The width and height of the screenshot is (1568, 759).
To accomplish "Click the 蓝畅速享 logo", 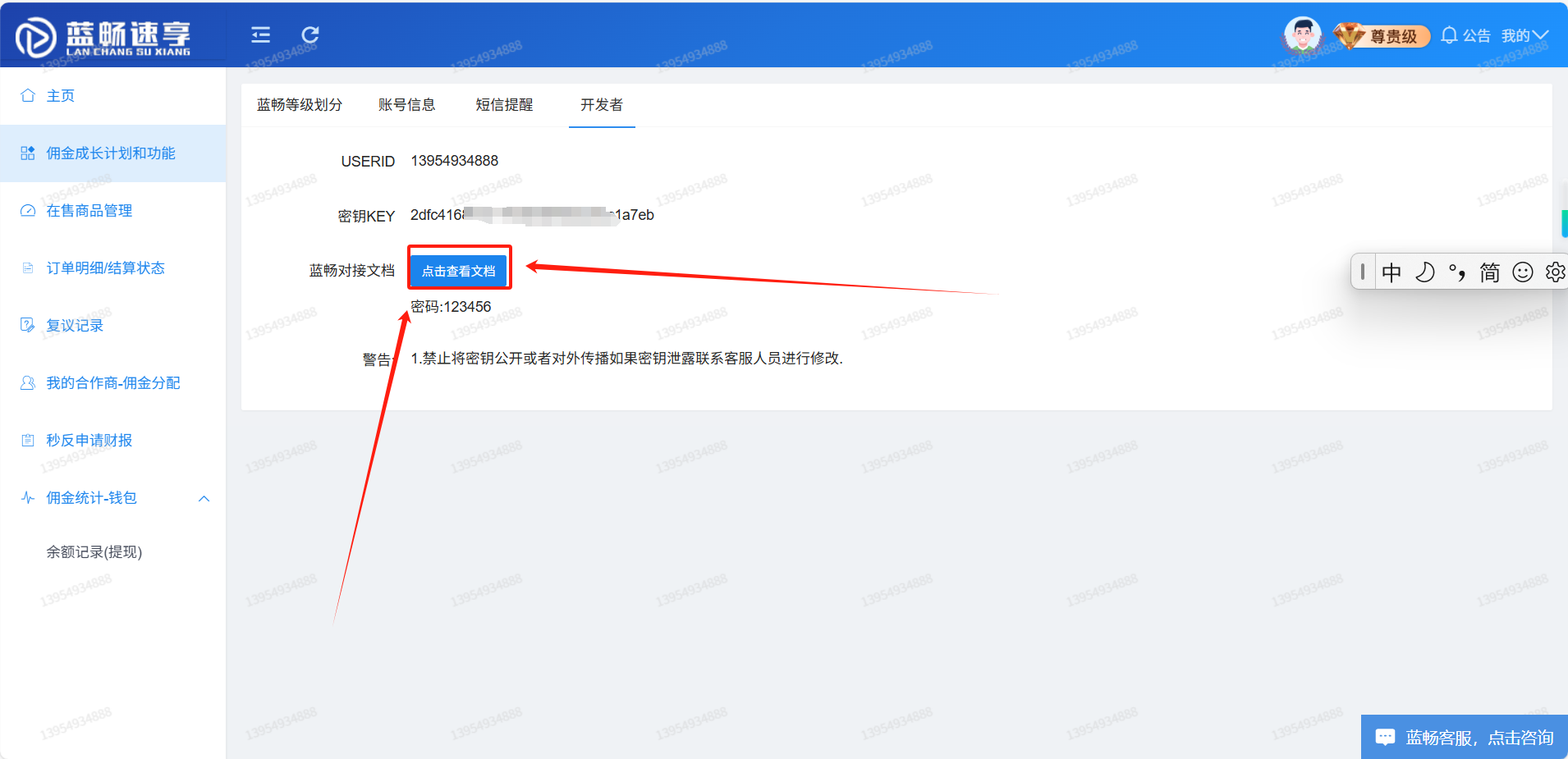I will pos(103,37).
